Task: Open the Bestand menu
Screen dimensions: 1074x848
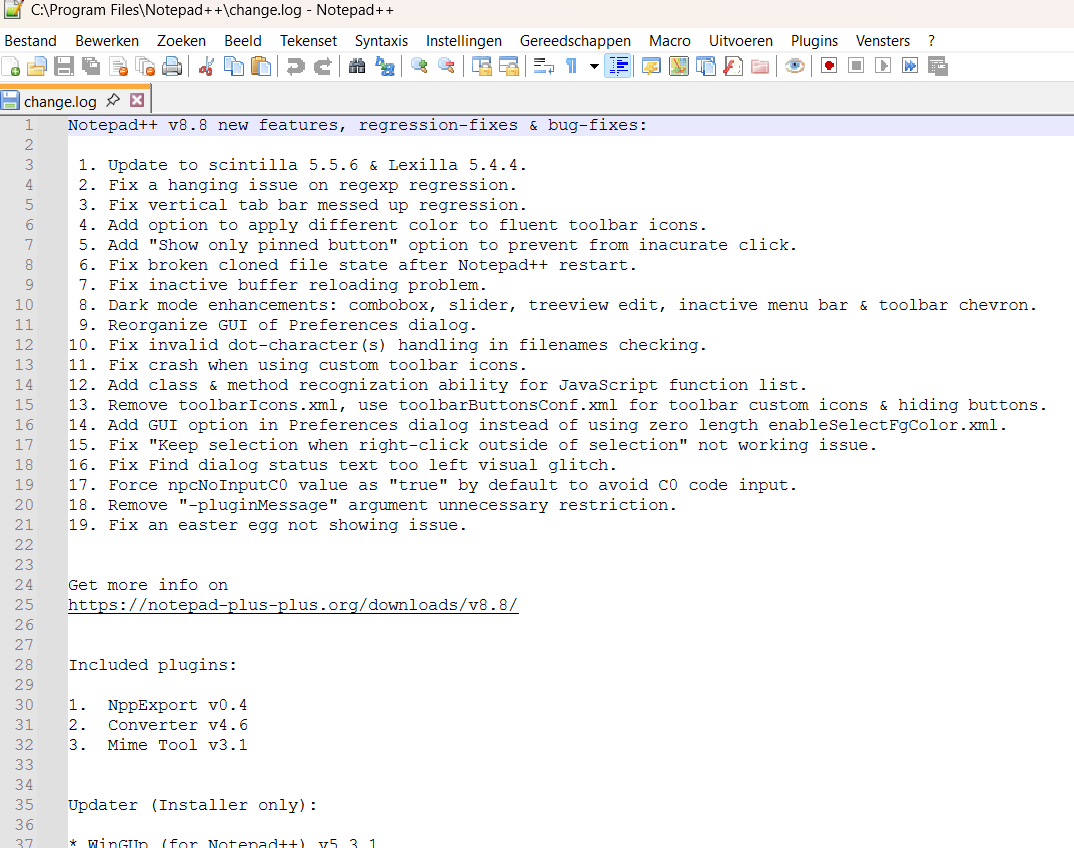Action: pyautogui.click(x=30, y=41)
